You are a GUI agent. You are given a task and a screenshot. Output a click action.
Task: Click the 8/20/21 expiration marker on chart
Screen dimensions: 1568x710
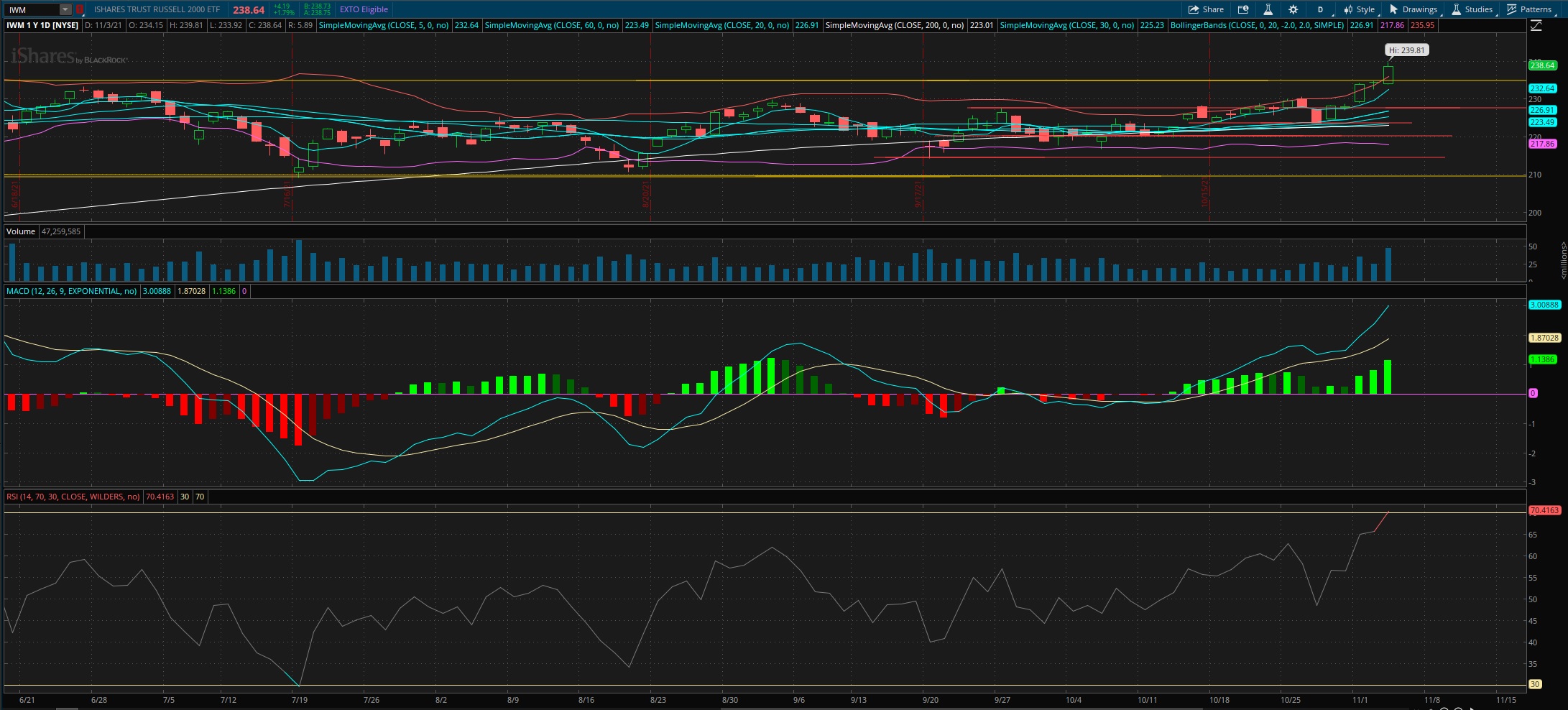(x=646, y=193)
